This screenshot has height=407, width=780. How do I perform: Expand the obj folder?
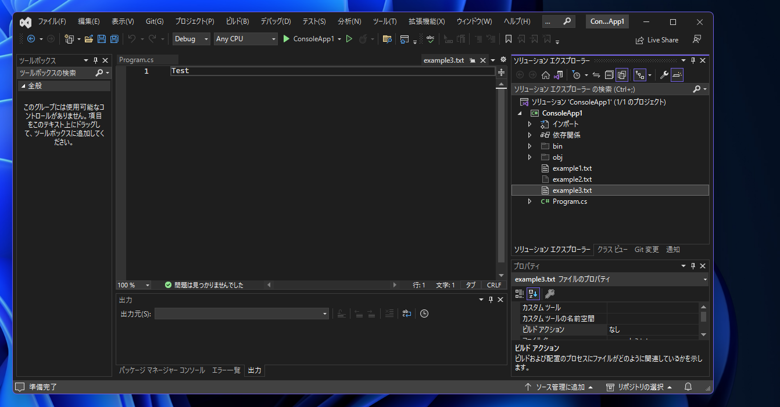pos(530,157)
